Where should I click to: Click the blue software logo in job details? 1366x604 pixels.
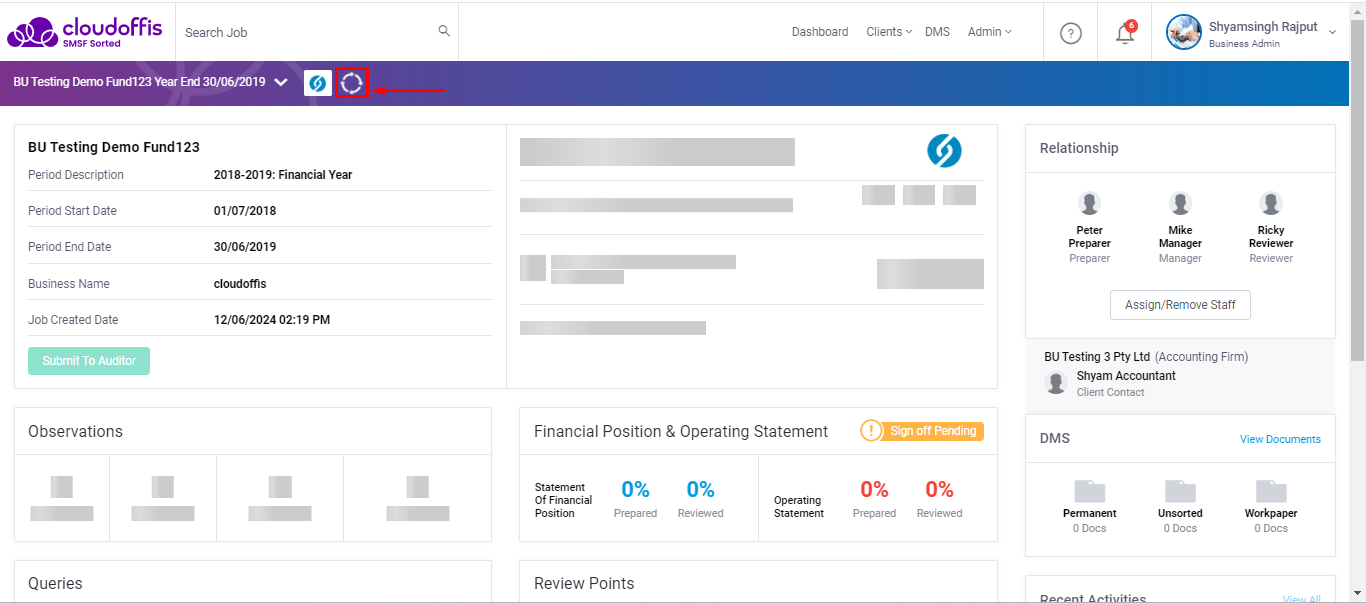pos(944,151)
